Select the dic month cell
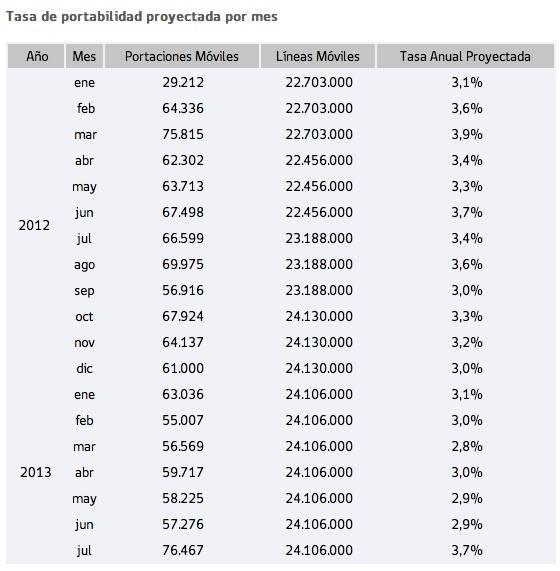The image size is (560, 571). [x=84, y=369]
